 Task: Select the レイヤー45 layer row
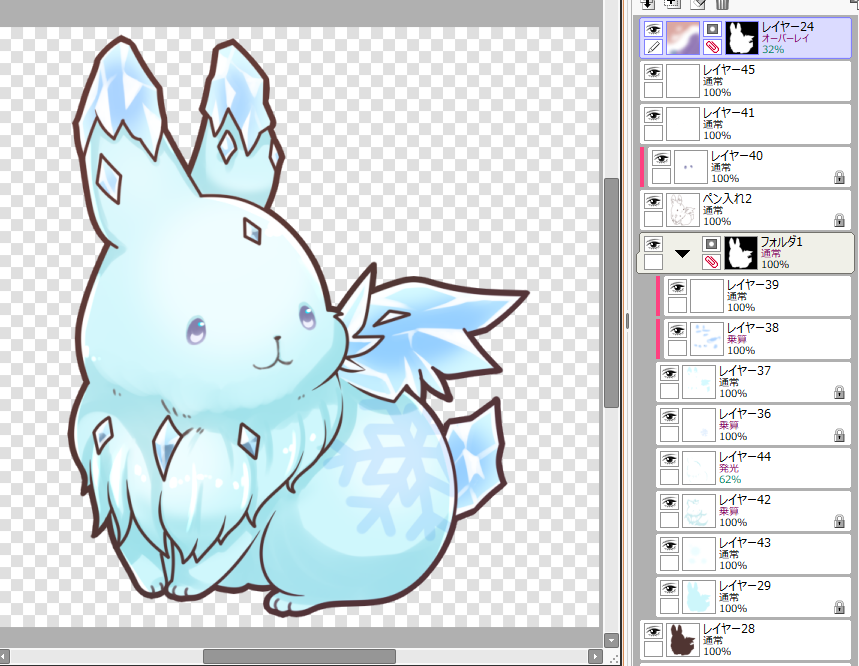(x=745, y=81)
